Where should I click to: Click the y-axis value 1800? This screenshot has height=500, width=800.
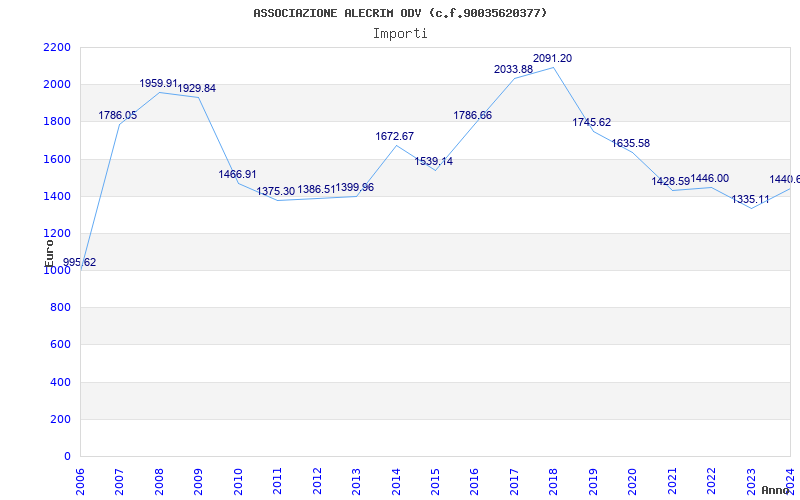click(57, 122)
